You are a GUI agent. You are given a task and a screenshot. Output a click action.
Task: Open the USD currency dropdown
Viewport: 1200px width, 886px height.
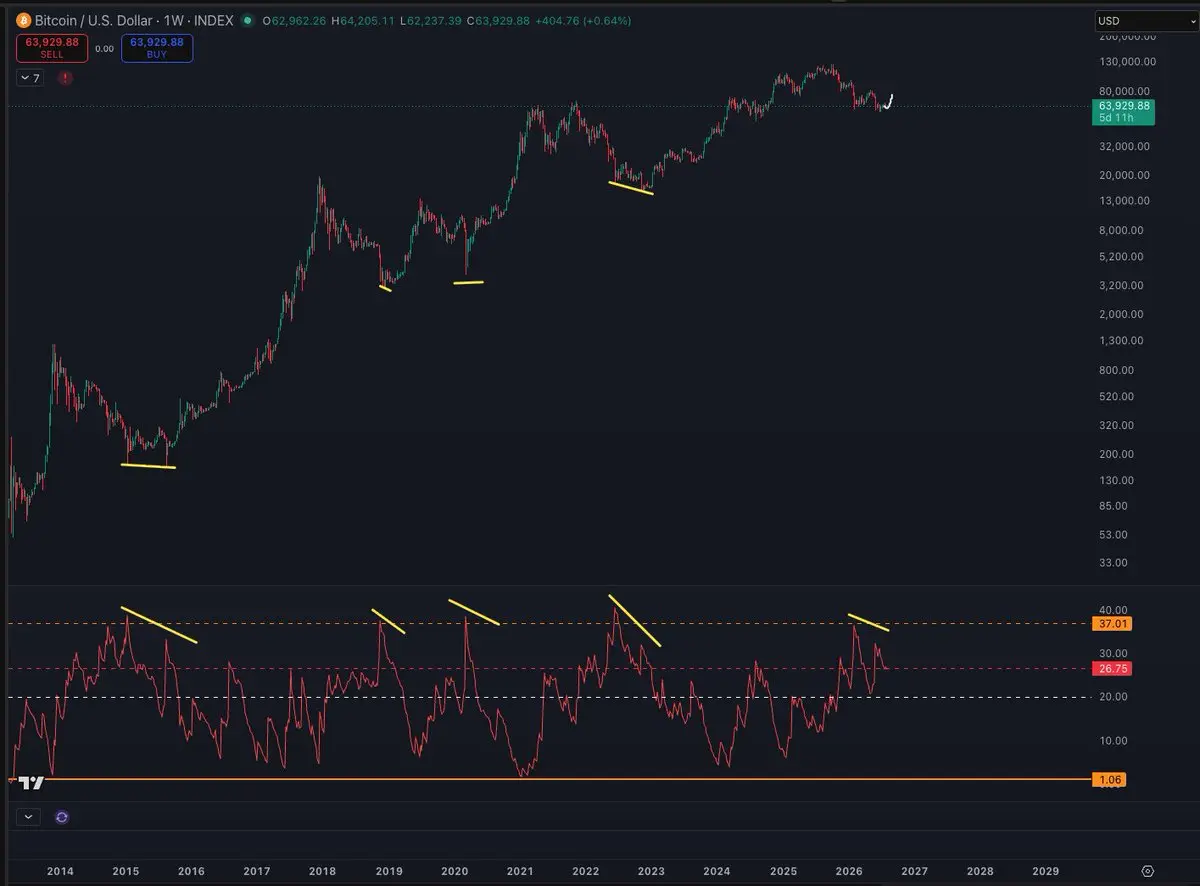click(x=1144, y=20)
